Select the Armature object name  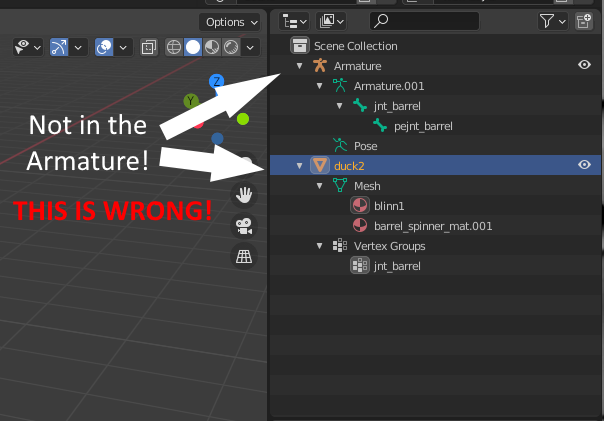[x=357, y=66]
